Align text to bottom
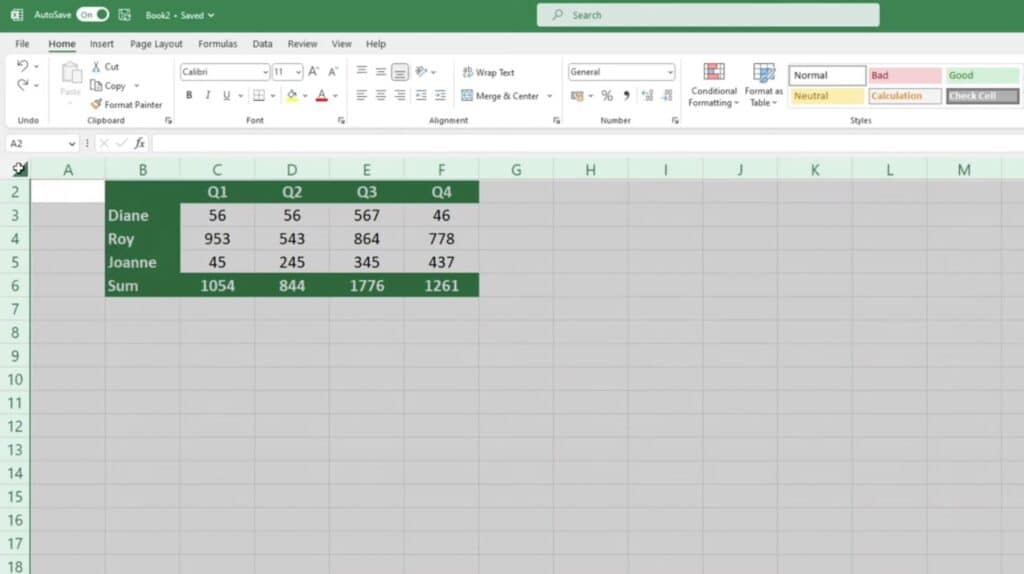 tap(400, 72)
